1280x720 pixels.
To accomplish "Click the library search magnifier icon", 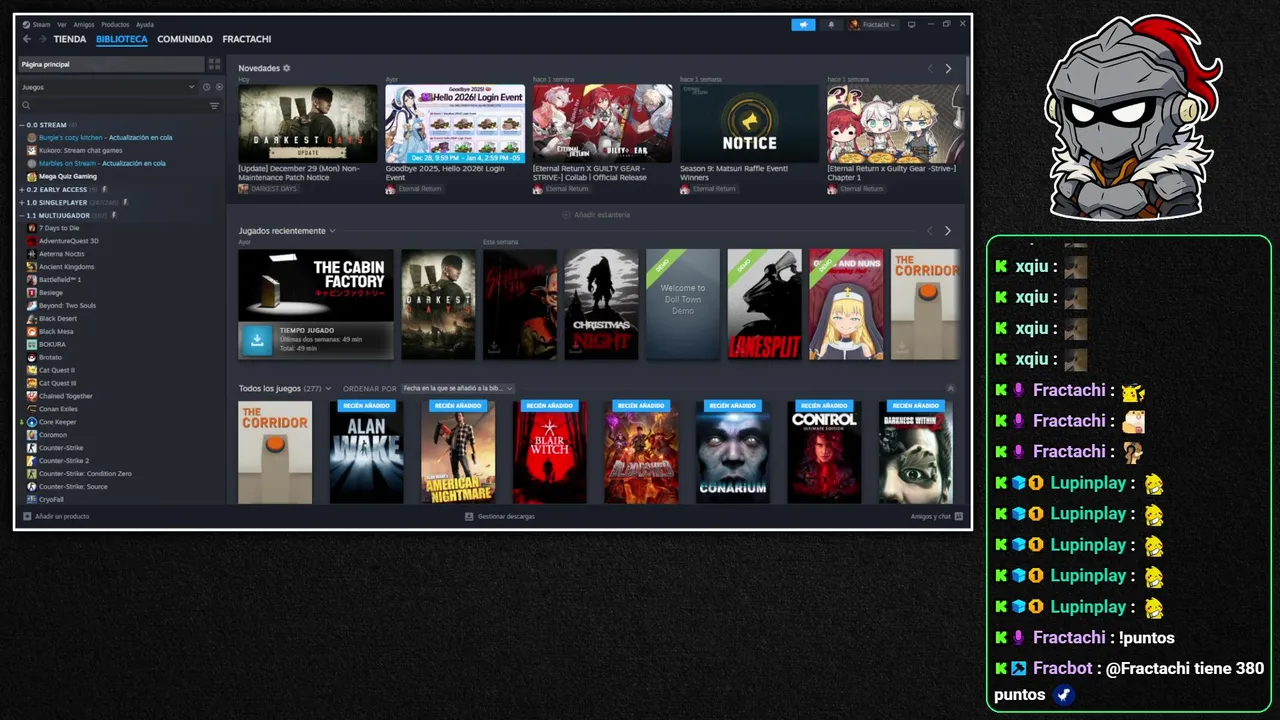I will tap(27, 105).
